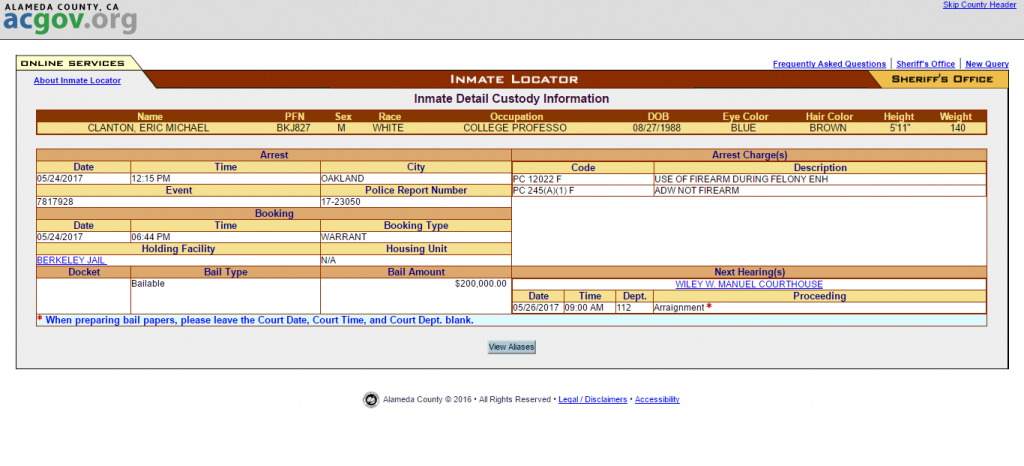Viewport: 1024px width, 466px height.
Task: Click the Alameda County seal in footer
Action: click(370, 400)
